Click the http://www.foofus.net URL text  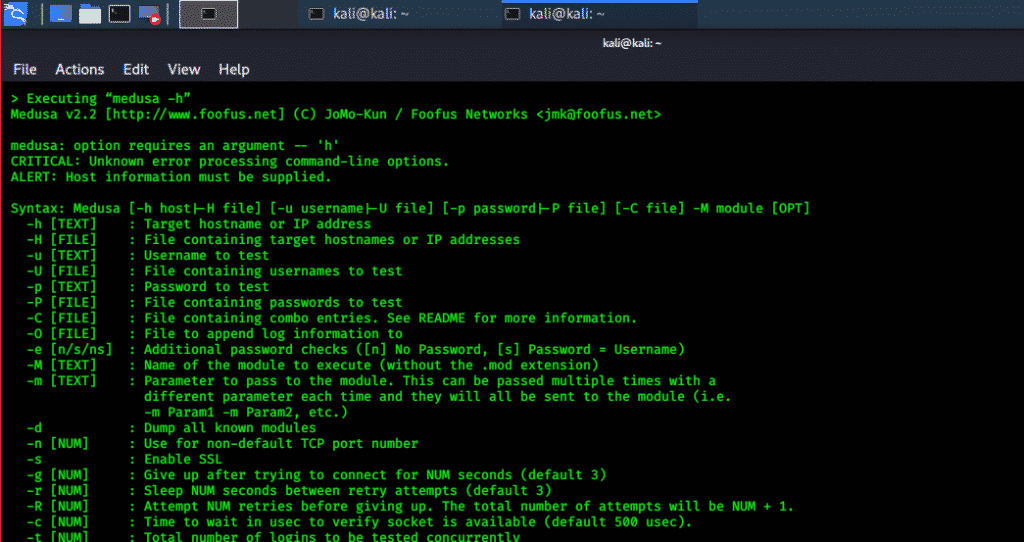point(195,114)
